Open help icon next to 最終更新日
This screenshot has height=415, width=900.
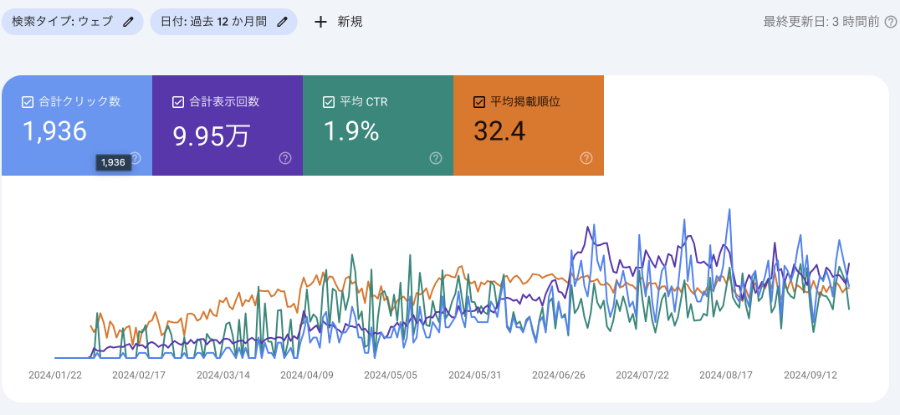(x=890, y=21)
